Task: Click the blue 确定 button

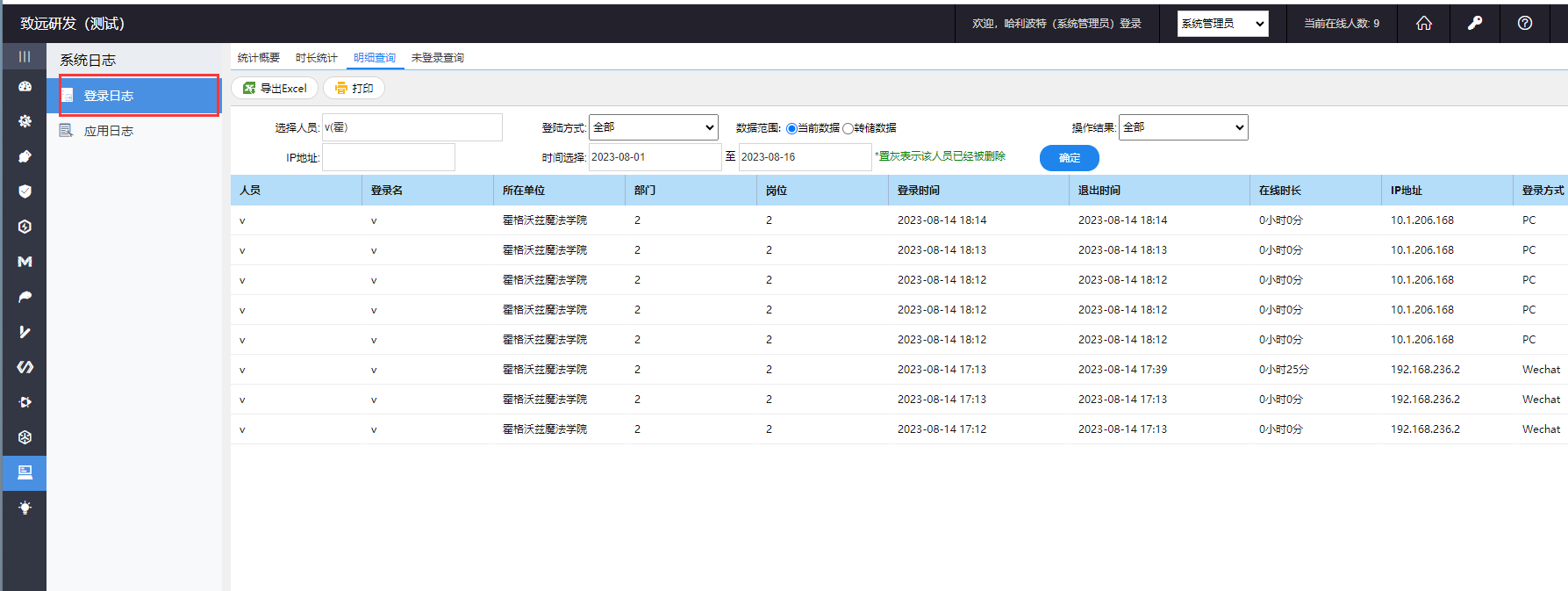Action: (x=1069, y=158)
